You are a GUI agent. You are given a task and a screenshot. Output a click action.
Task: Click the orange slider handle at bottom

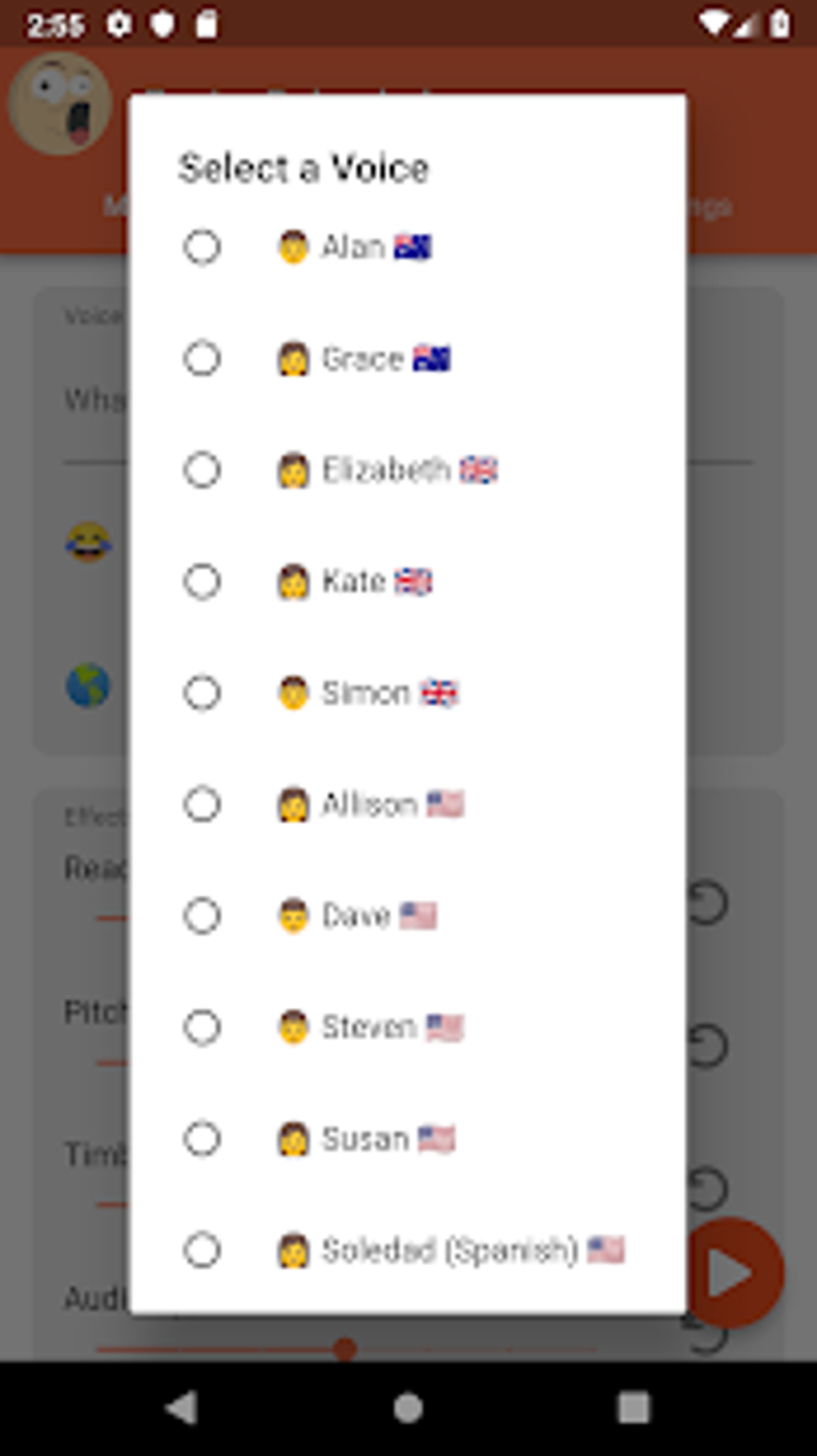tap(344, 1349)
